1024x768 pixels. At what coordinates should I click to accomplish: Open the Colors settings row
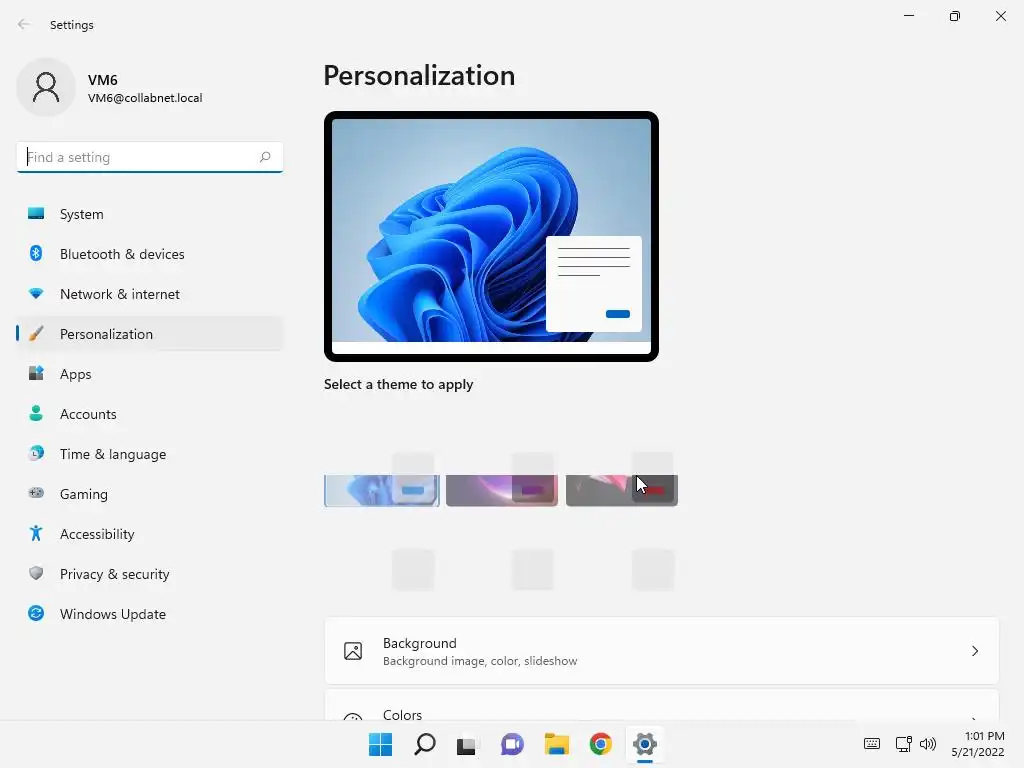[x=662, y=705]
